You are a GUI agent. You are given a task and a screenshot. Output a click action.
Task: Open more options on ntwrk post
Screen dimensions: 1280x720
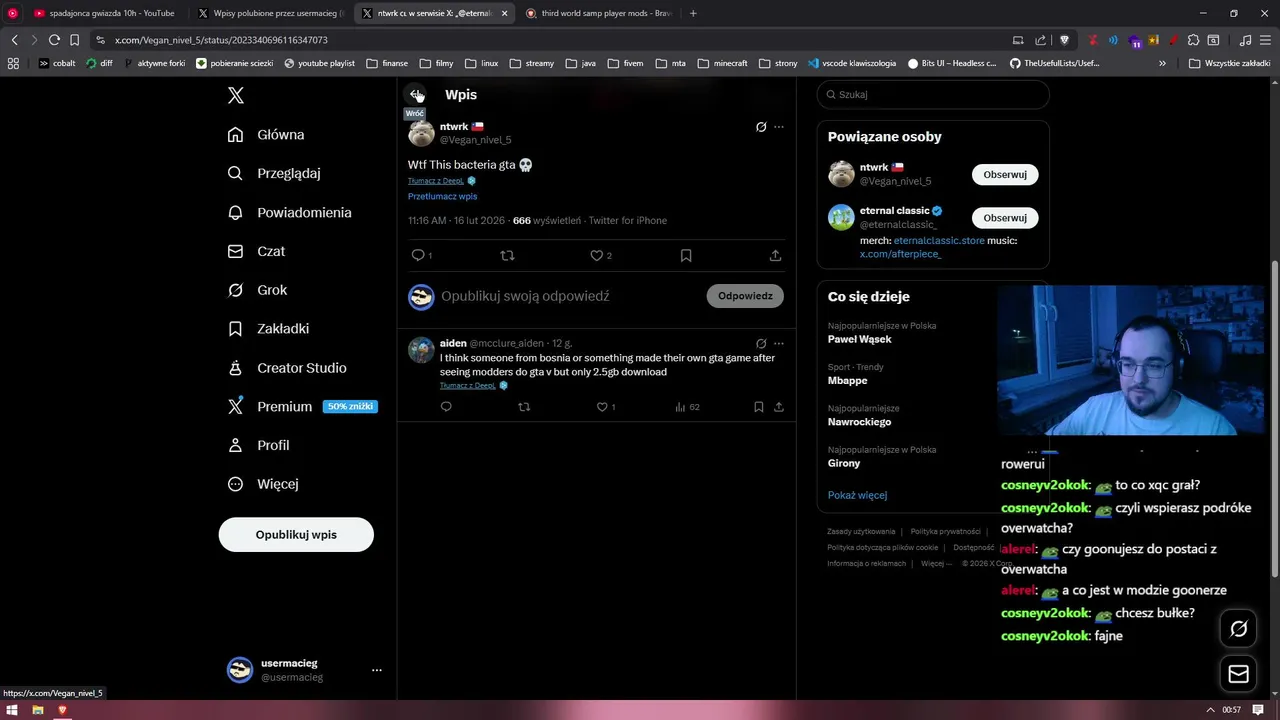[779, 127]
